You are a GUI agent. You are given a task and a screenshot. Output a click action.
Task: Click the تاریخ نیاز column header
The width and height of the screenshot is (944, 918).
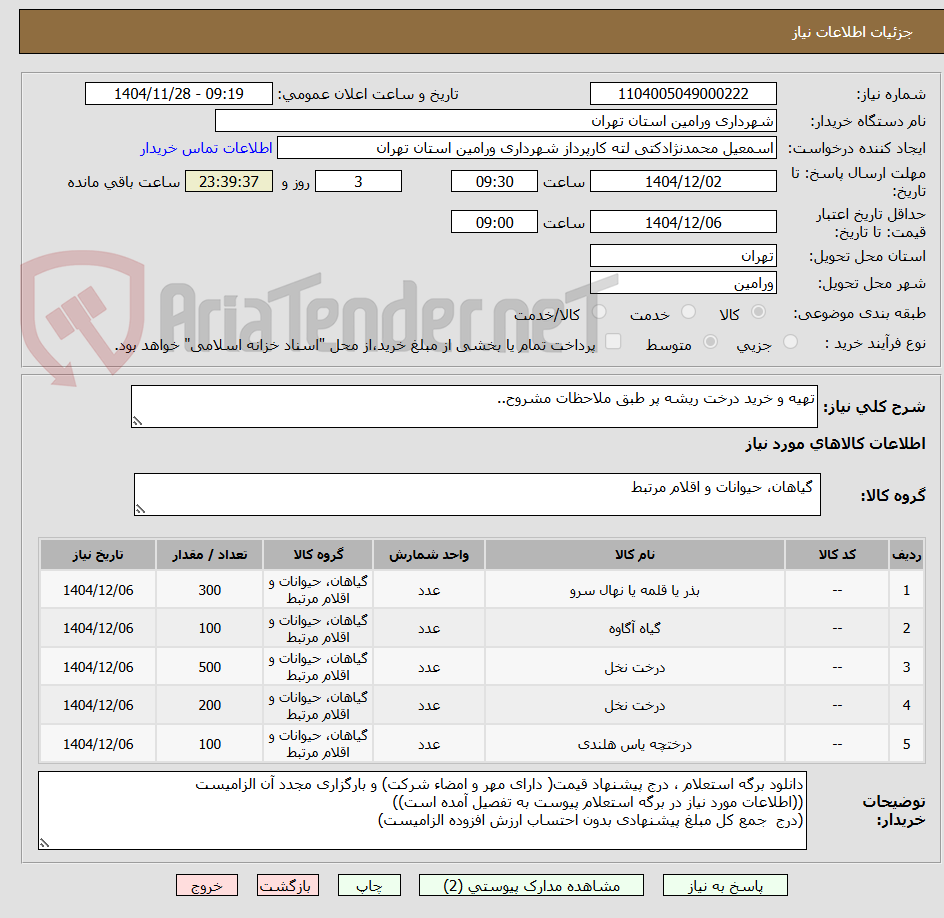98,554
